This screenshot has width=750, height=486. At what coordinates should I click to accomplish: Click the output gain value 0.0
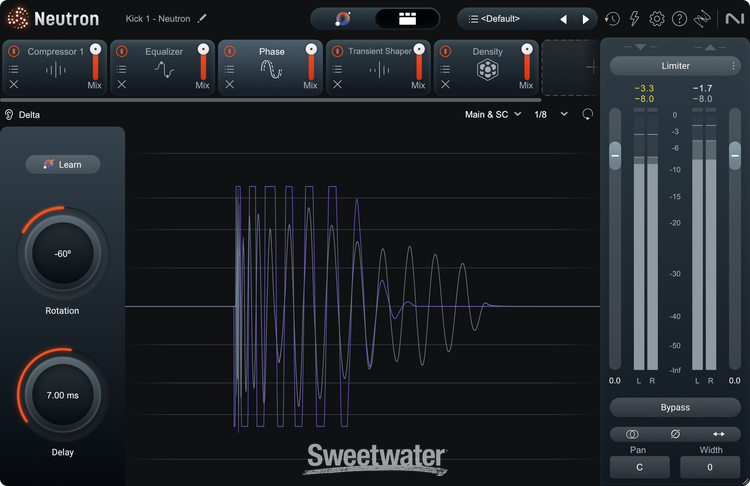(x=735, y=381)
